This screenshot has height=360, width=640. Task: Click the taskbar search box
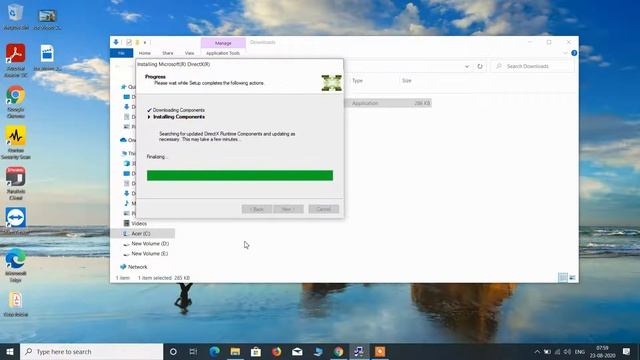click(x=91, y=351)
